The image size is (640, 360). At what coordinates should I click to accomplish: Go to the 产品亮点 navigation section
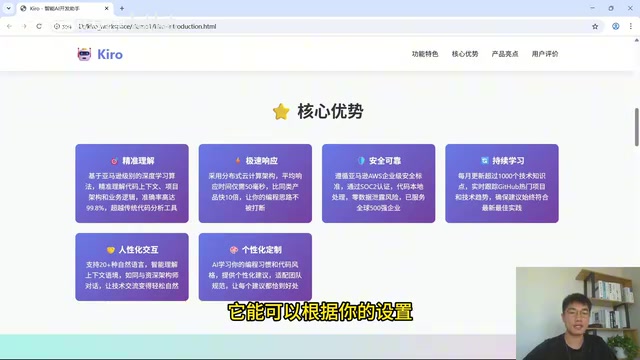coord(505,54)
